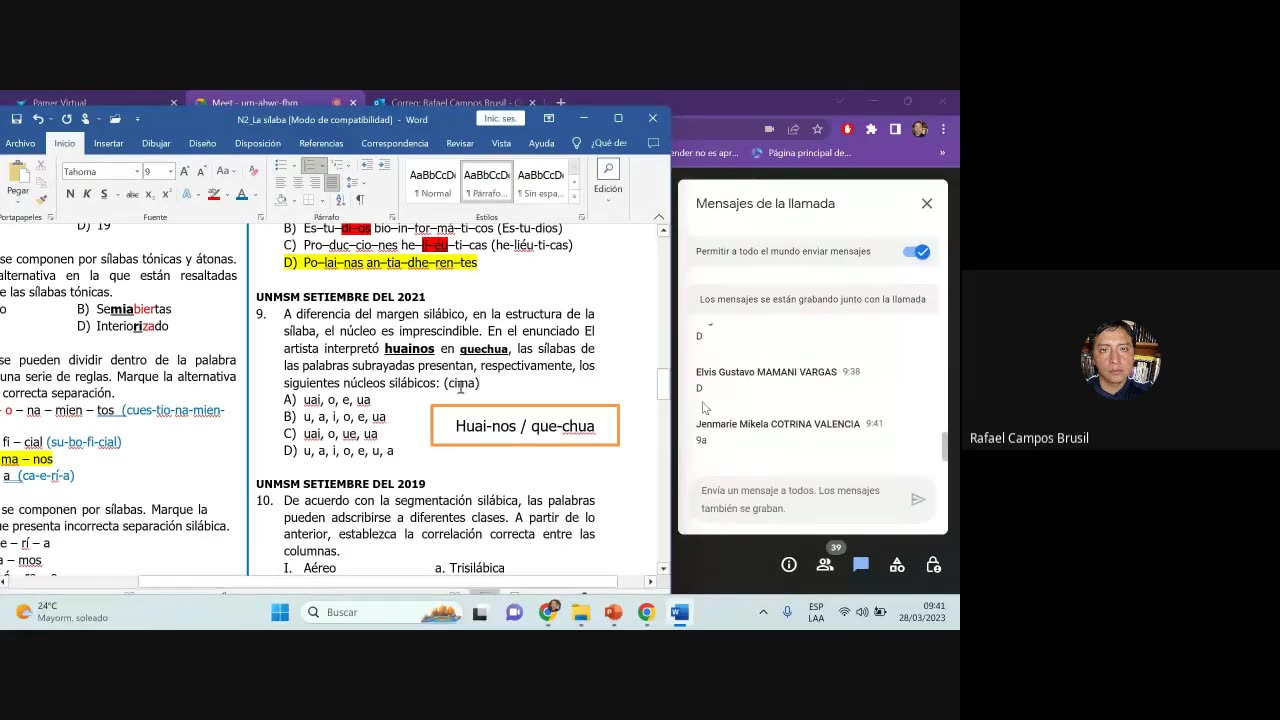Open the Meet activities shapes icon
The height and width of the screenshot is (720, 1280).
[897, 565]
